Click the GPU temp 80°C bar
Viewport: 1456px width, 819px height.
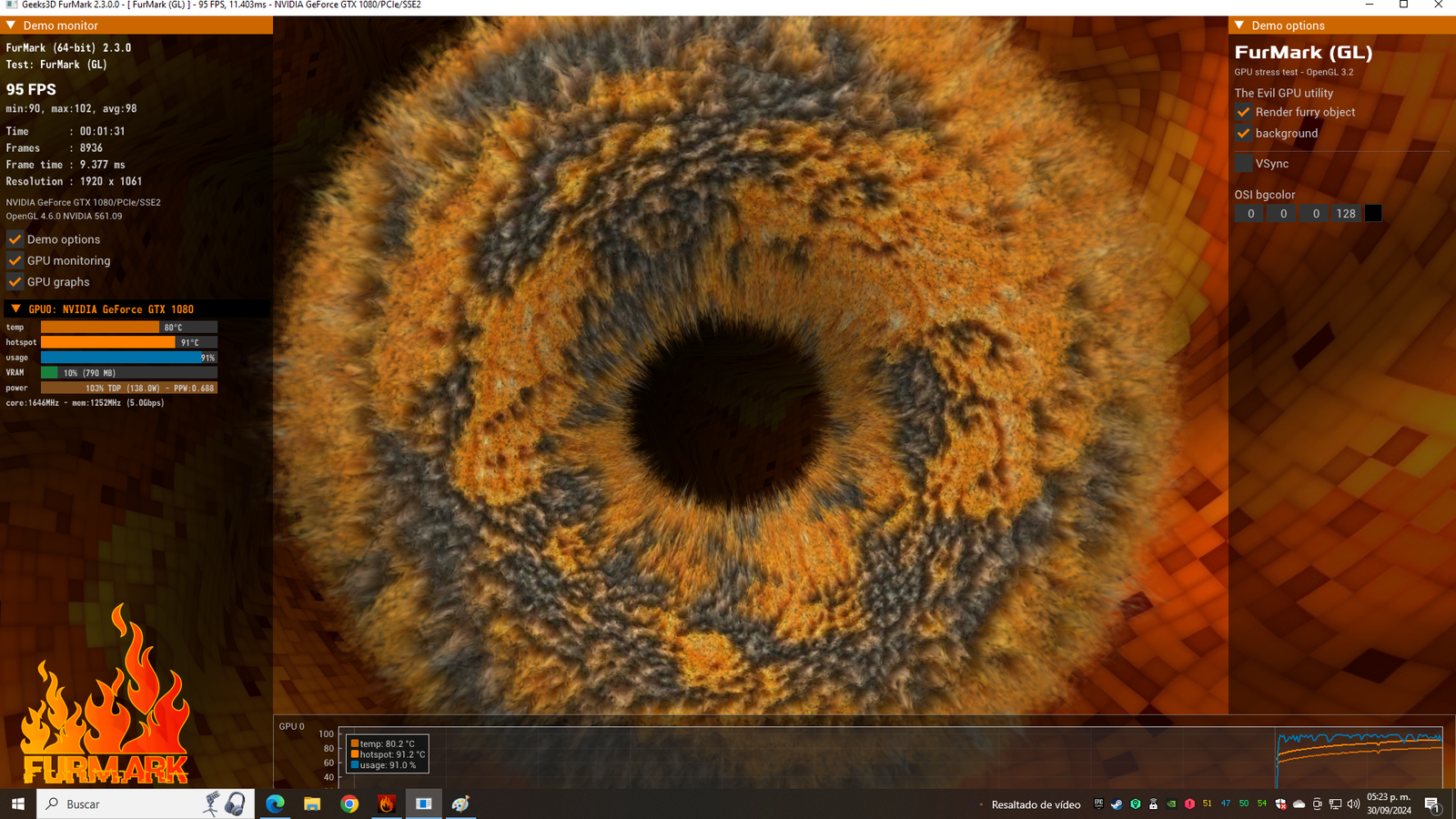tap(129, 327)
